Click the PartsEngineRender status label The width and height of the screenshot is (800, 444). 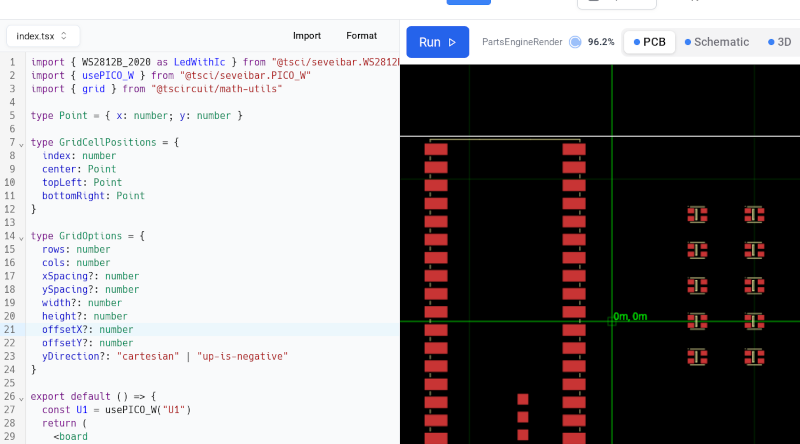pyautogui.click(x=522, y=42)
